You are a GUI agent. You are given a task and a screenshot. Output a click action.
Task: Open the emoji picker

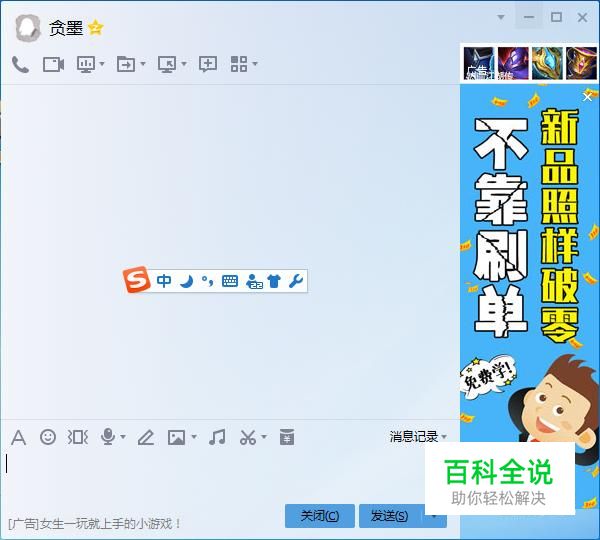point(48,437)
